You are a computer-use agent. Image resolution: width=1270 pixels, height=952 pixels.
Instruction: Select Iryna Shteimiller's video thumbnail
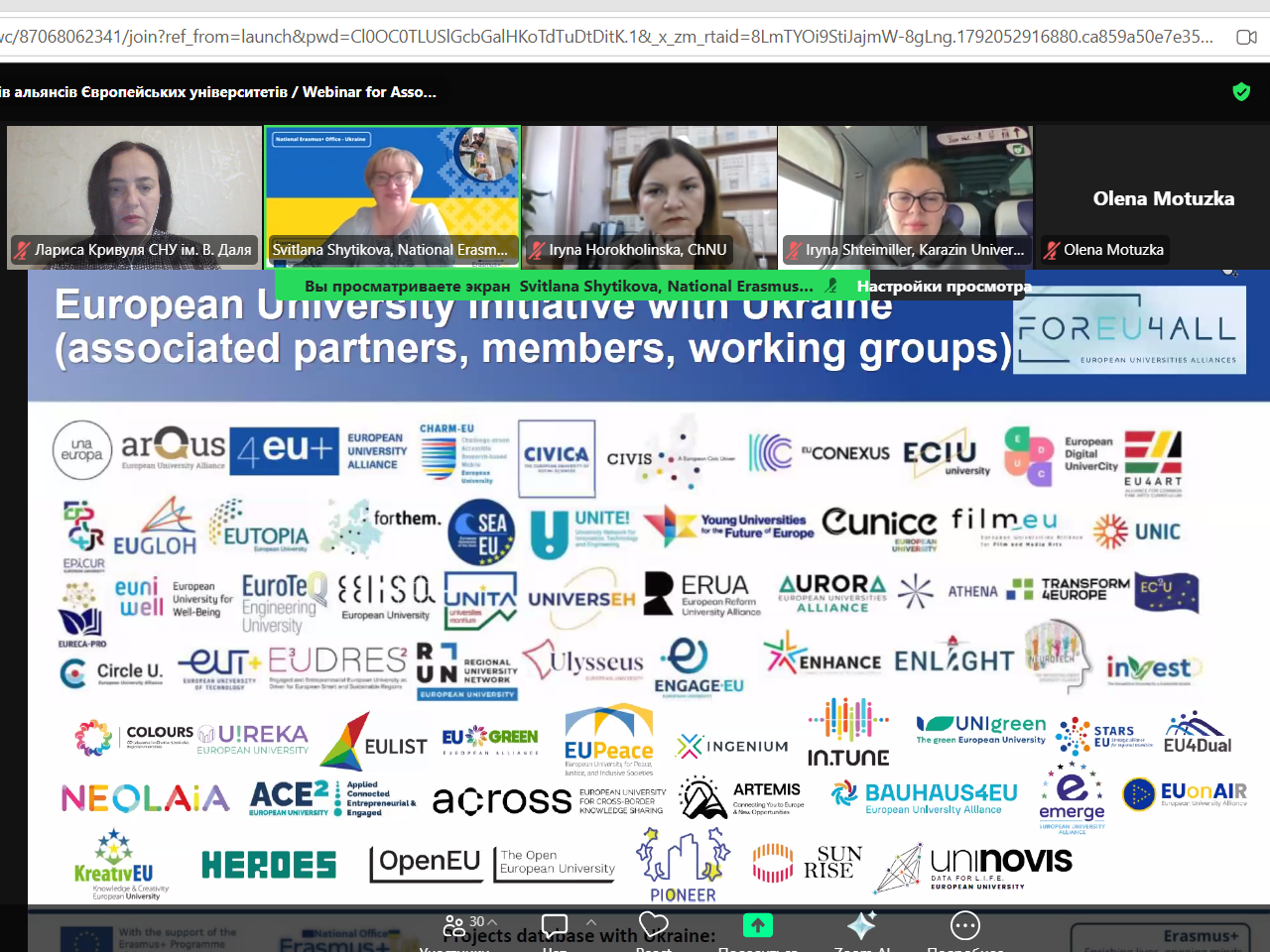pyautogui.click(x=905, y=196)
